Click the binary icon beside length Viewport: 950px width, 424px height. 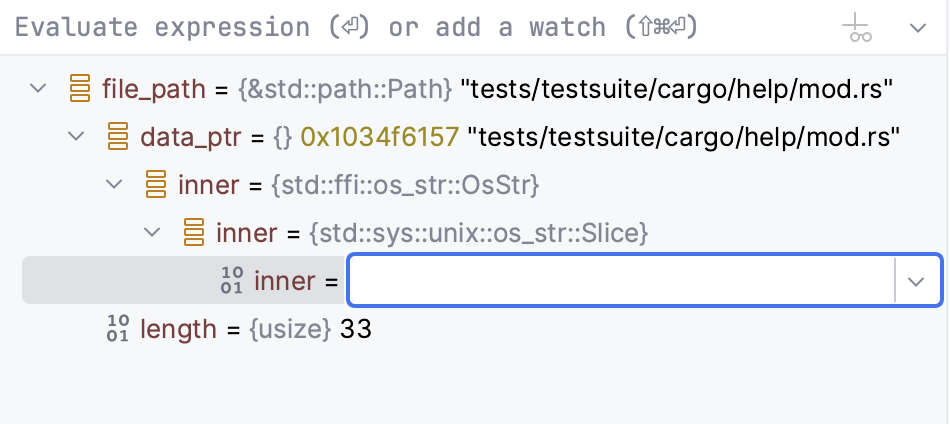(118, 328)
